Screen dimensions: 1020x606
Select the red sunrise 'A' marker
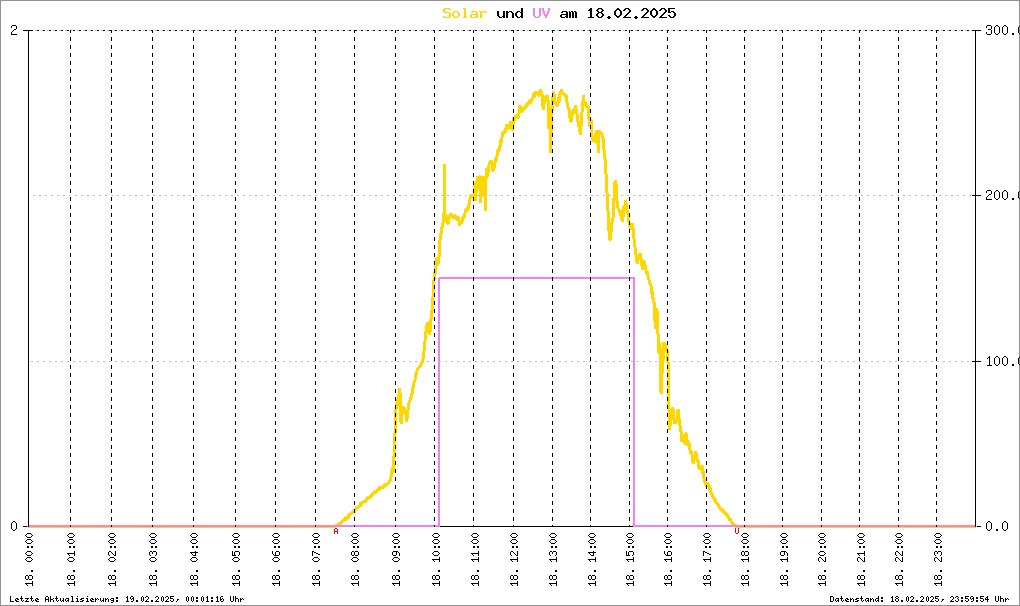(336, 531)
